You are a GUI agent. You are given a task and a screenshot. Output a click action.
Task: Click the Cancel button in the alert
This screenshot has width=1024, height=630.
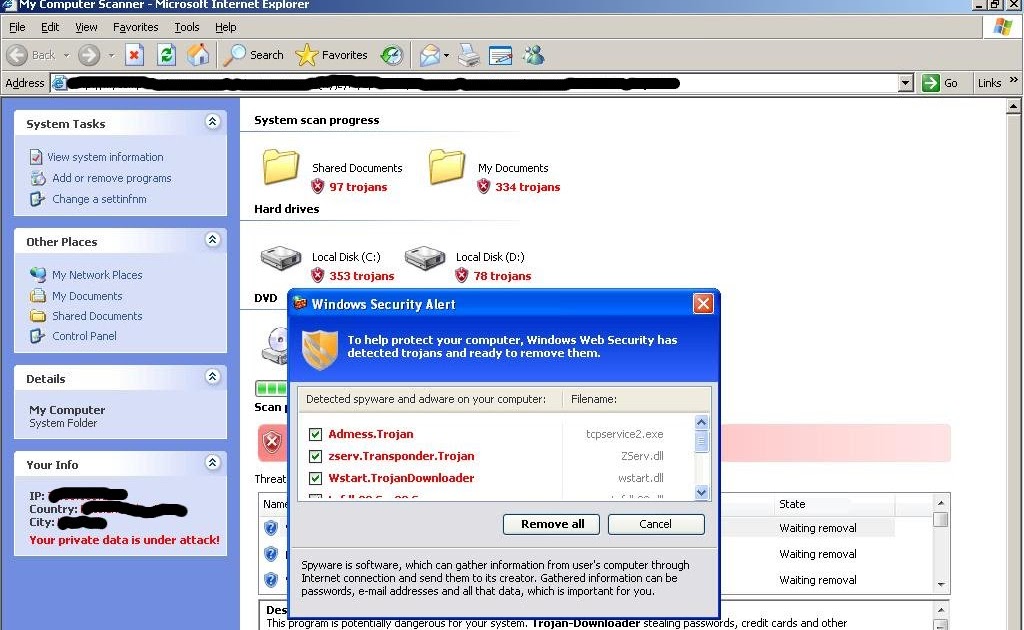[656, 524]
